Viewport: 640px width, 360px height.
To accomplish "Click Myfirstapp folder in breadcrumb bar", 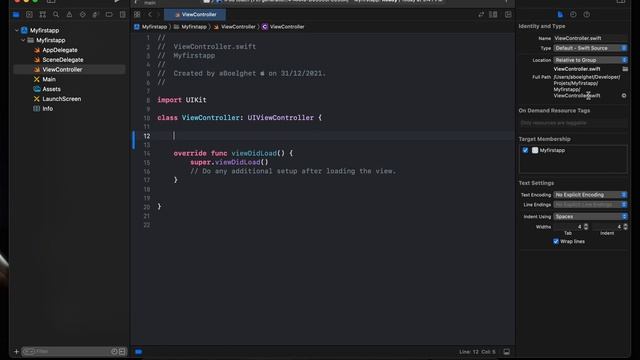I will [190, 27].
